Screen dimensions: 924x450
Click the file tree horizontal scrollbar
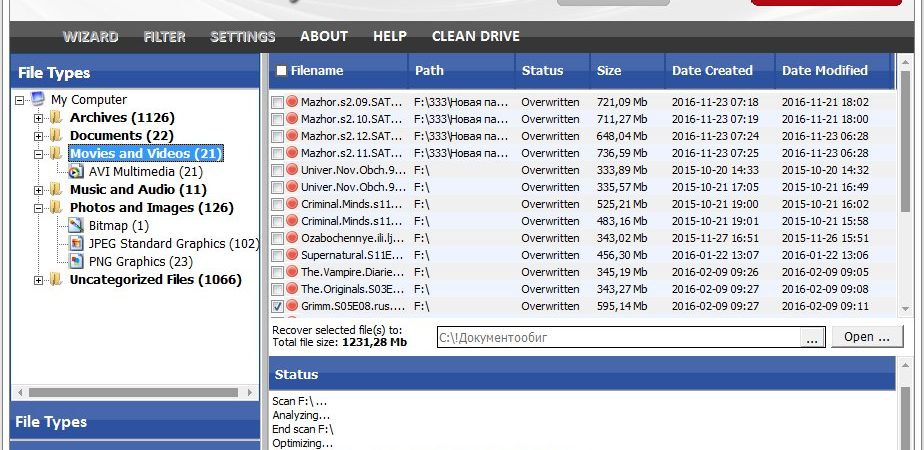(x=134, y=392)
